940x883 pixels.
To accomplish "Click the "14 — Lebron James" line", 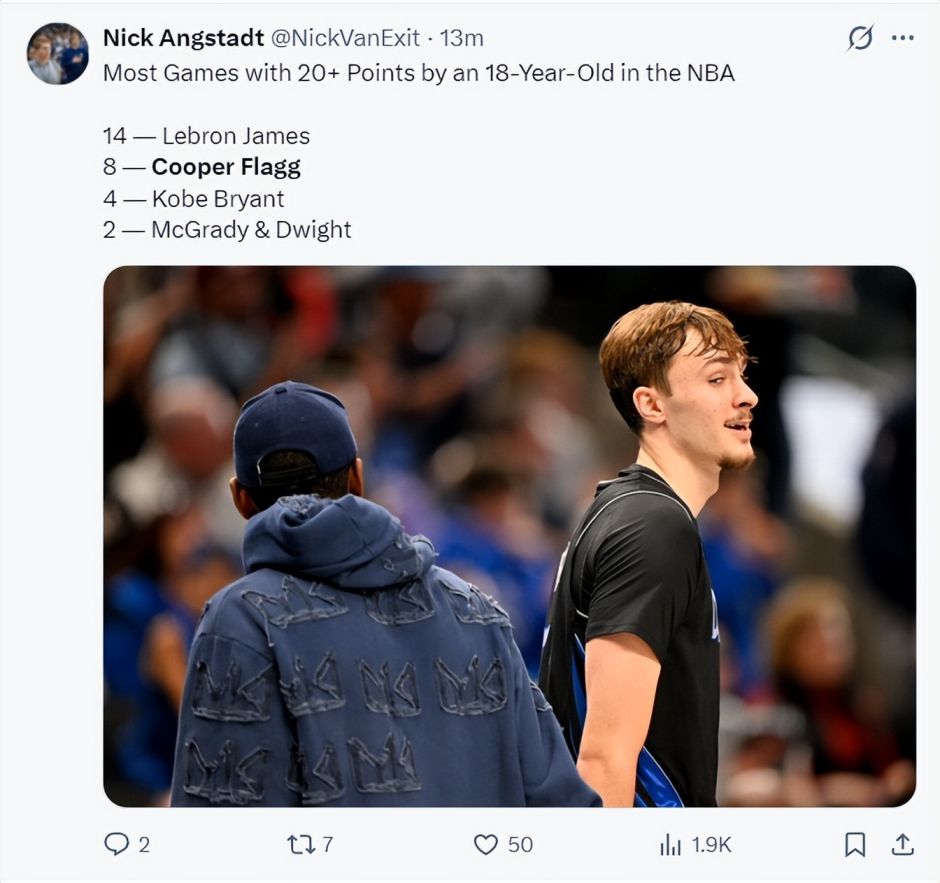I will 206,136.
